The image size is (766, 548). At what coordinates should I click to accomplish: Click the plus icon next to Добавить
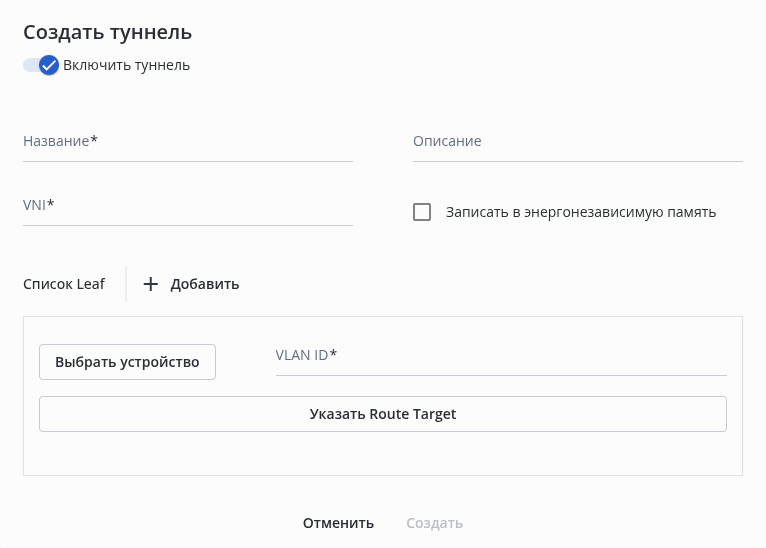pos(151,284)
